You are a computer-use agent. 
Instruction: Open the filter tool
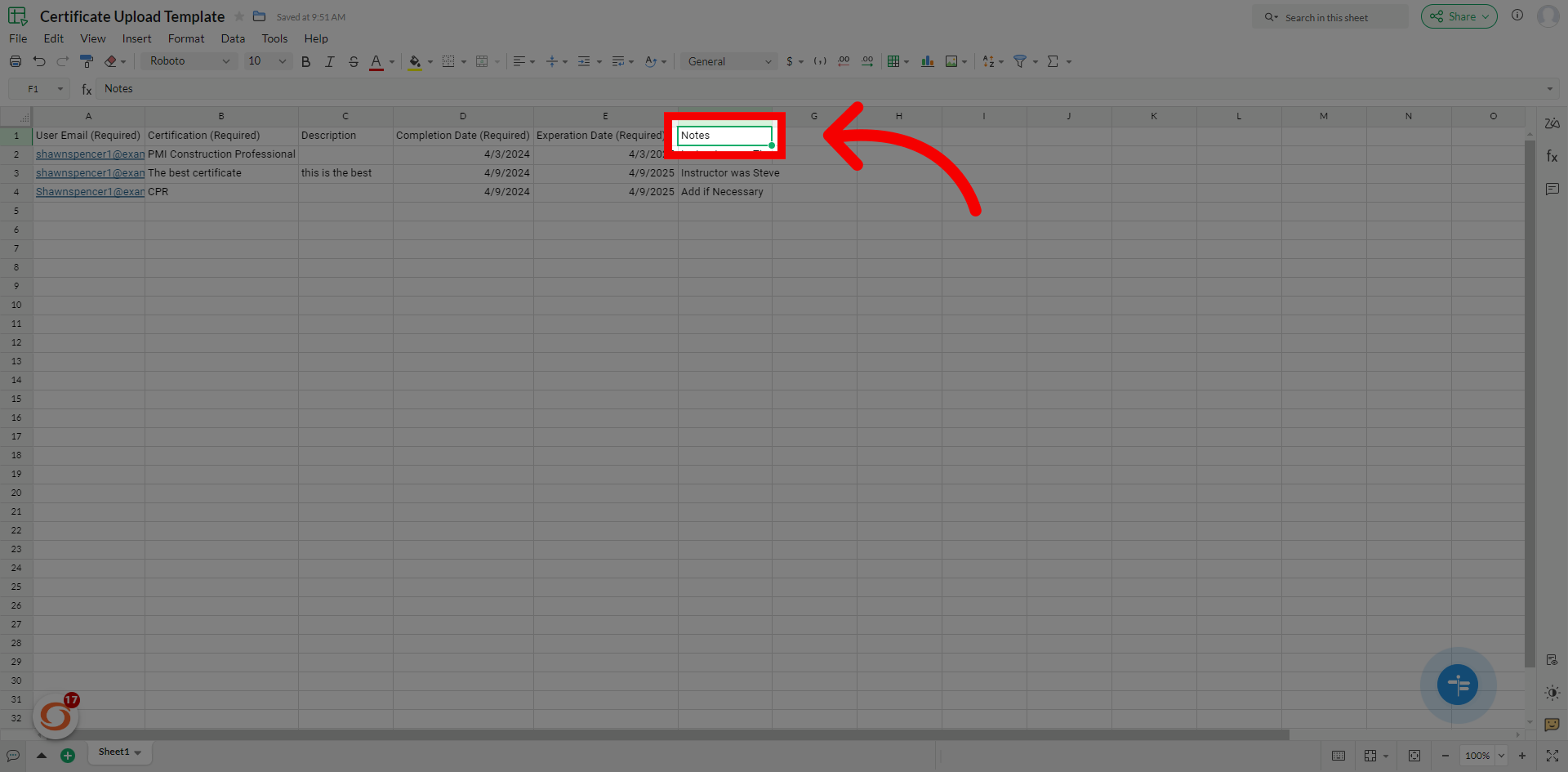coord(1020,61)
